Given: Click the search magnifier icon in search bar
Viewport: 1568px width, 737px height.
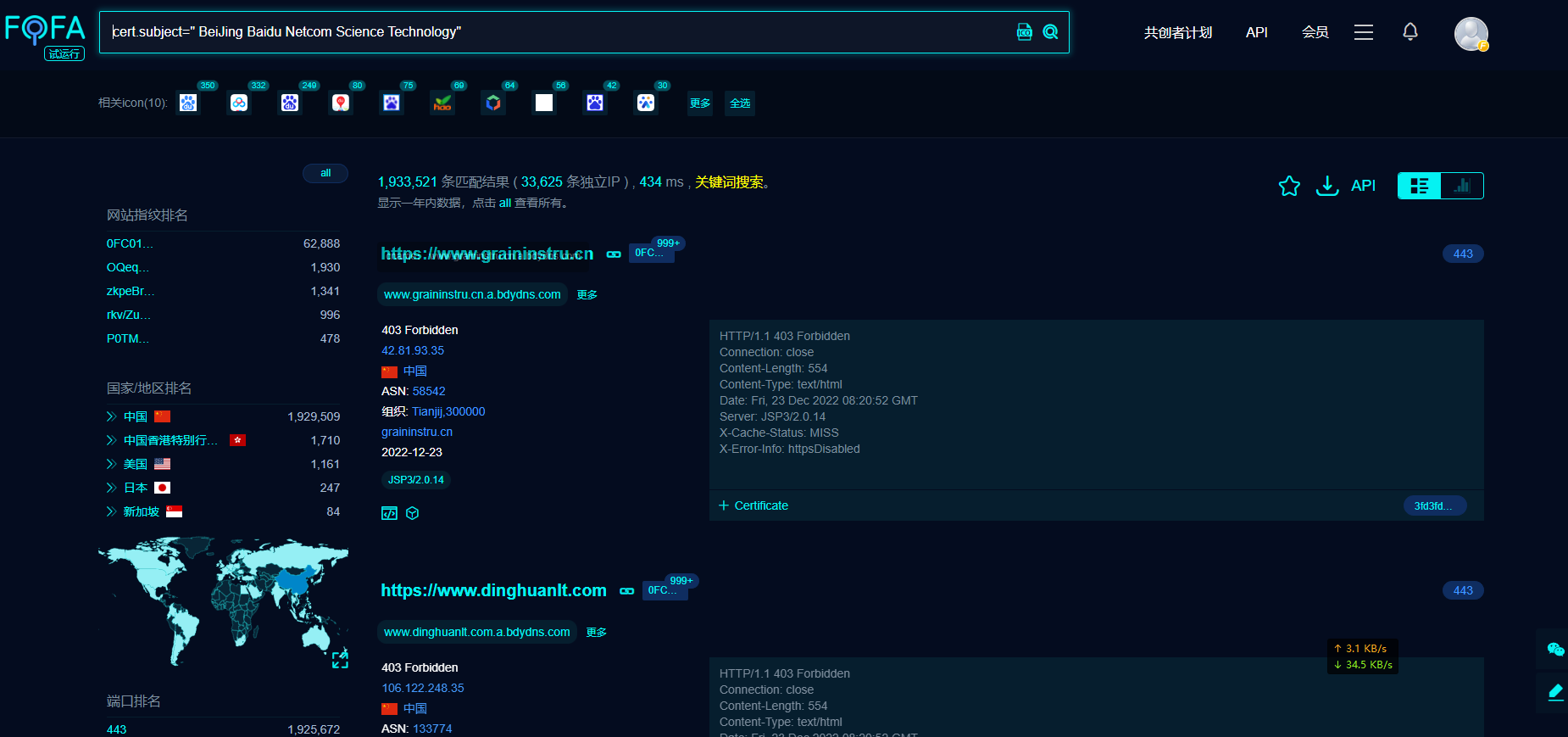Looking at the screenshot, I should 1050,32.
